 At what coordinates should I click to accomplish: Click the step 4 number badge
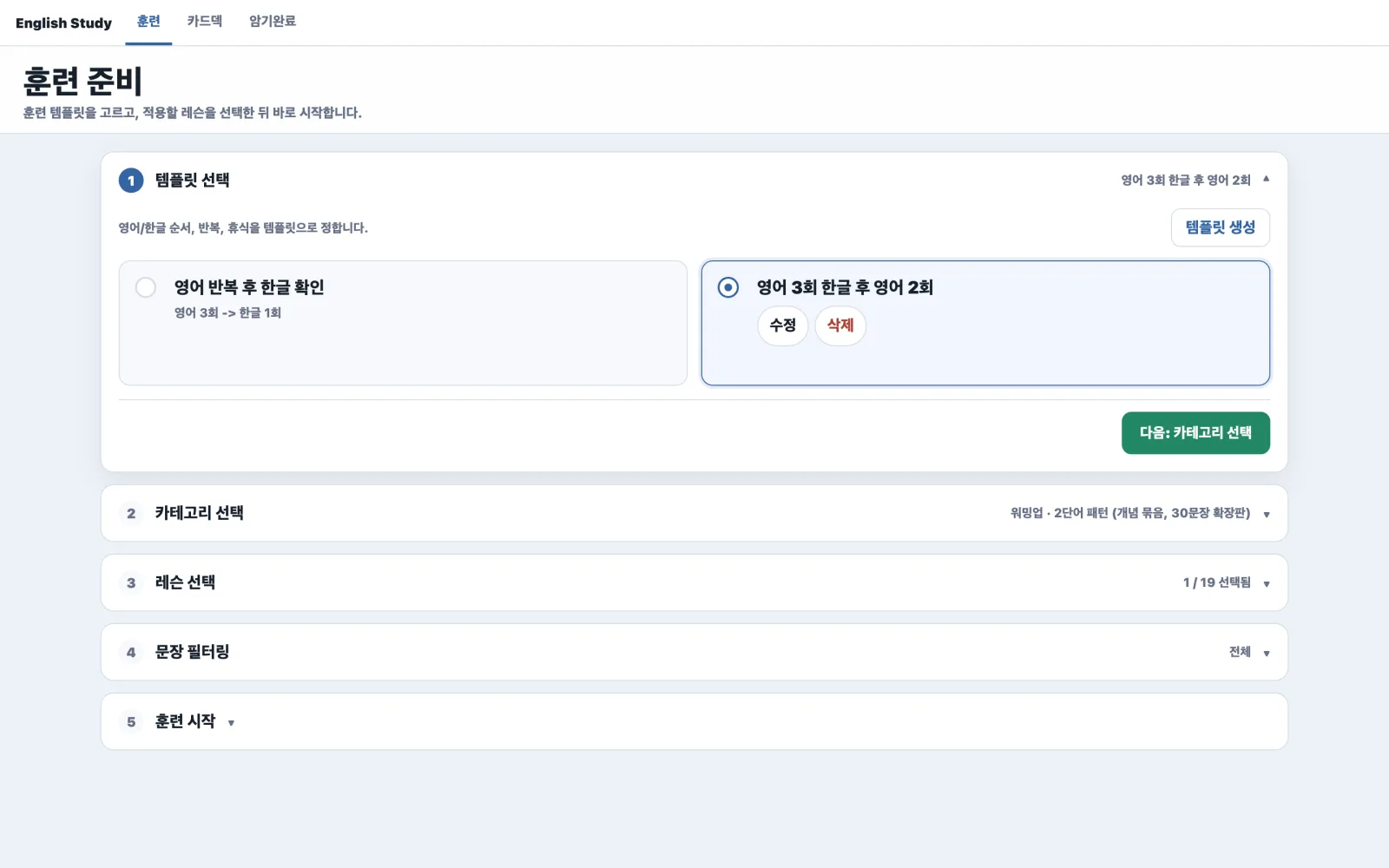coord(131,652)
